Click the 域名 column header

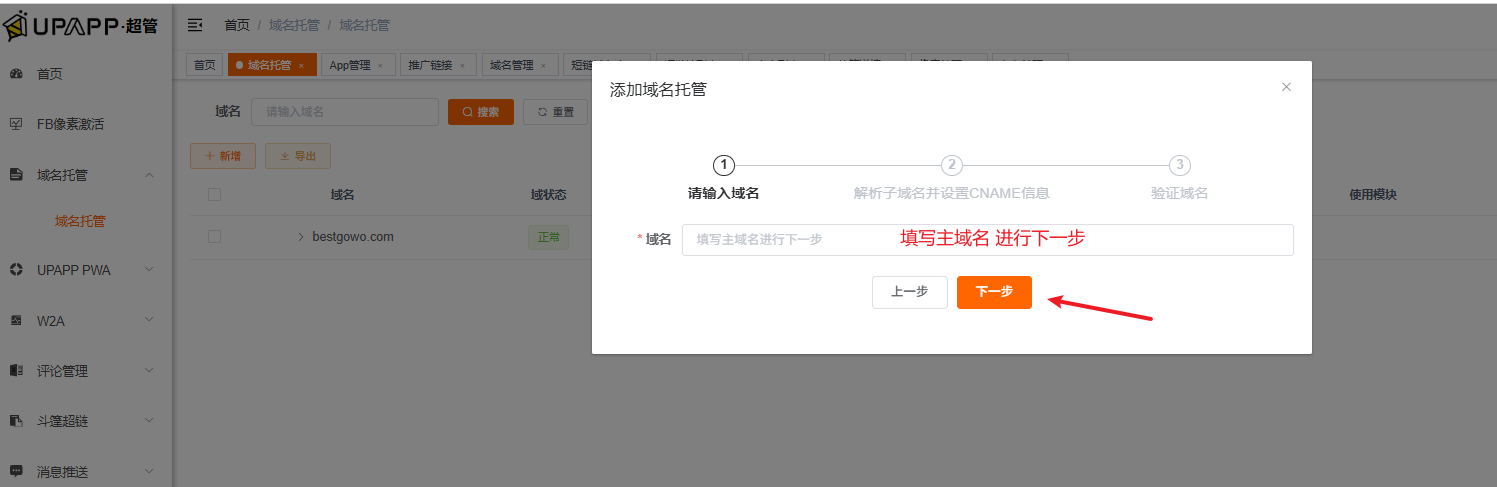pyautogui.click(x=343, y=195)
